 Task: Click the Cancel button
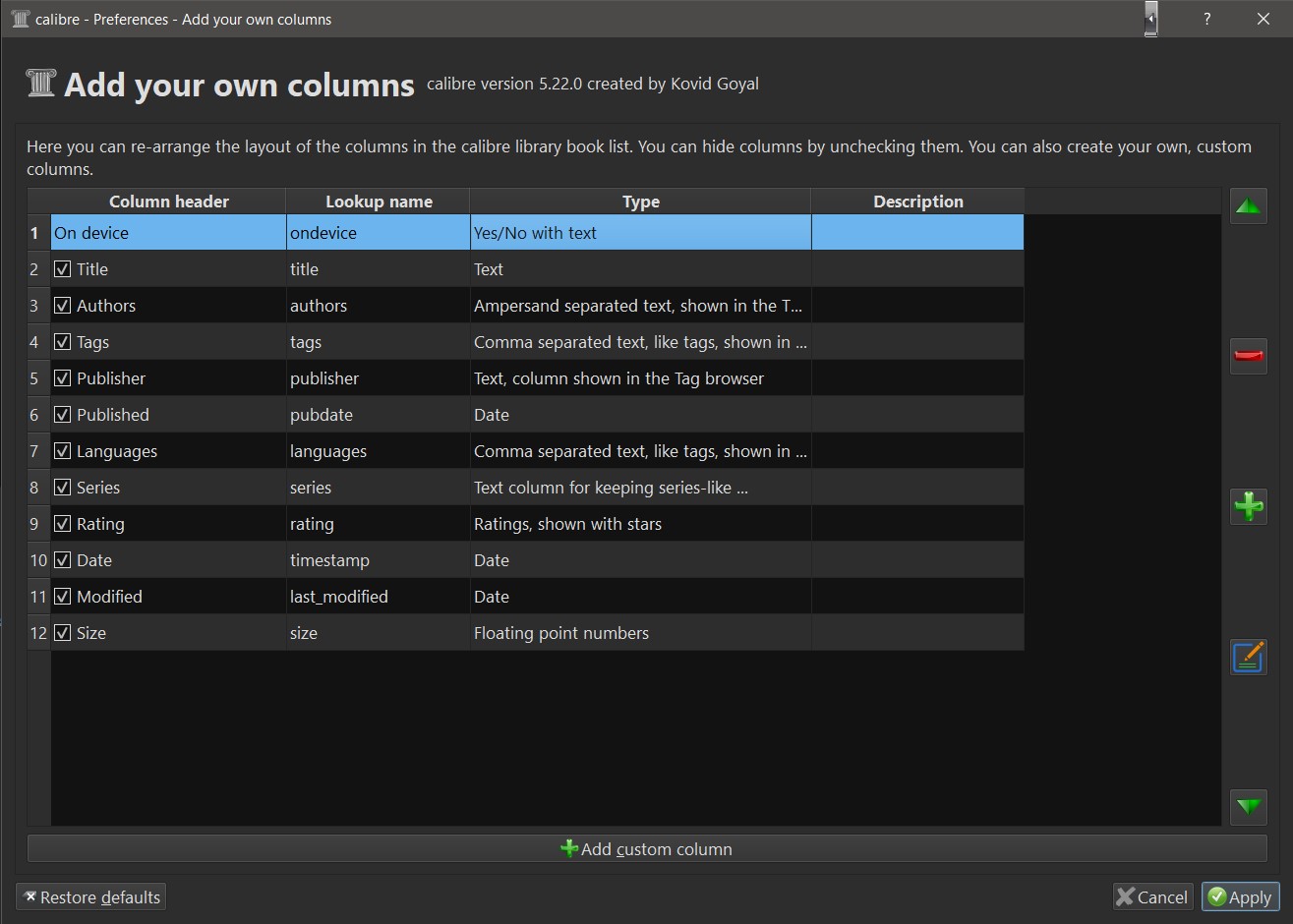click(x=1152, y=896)
